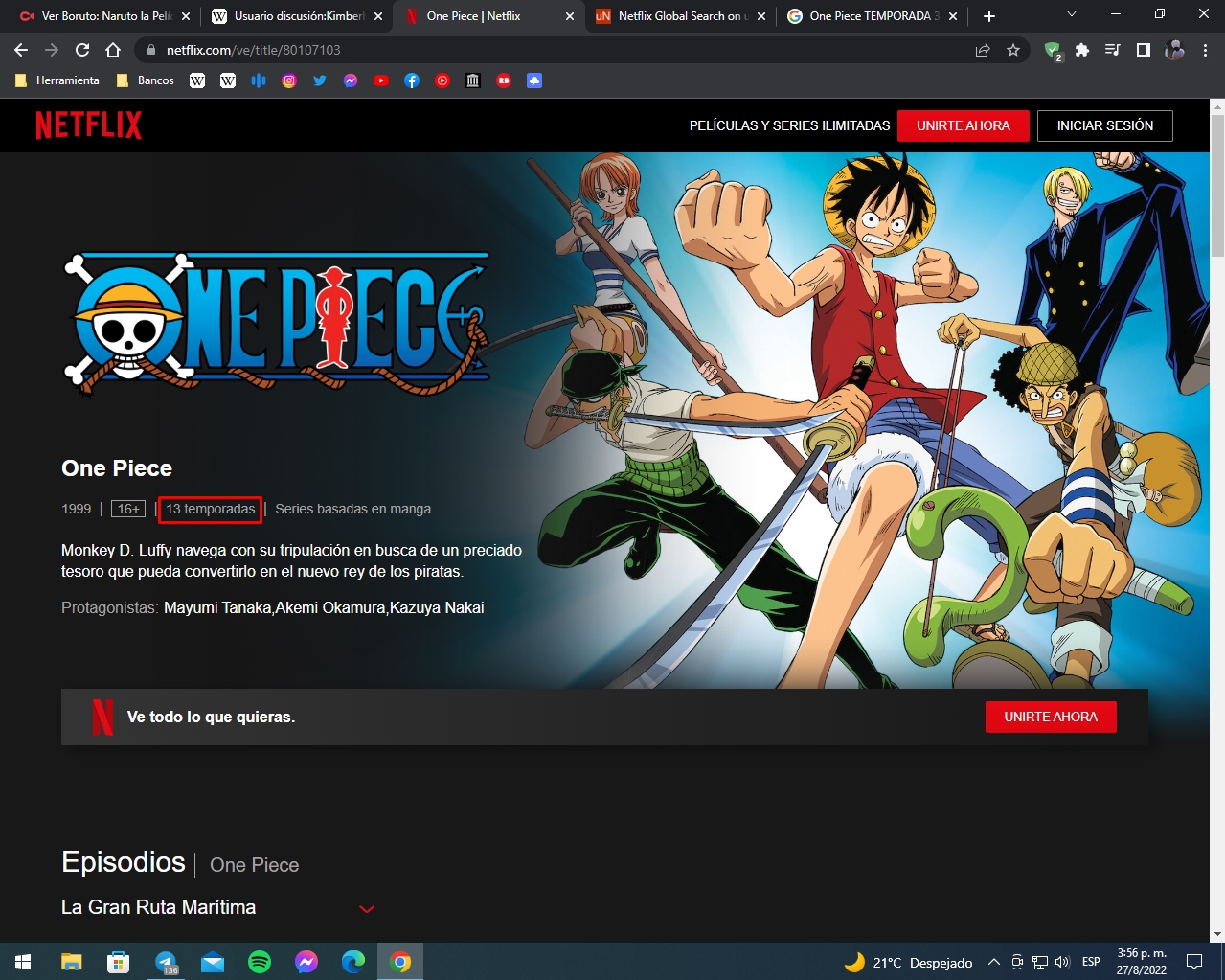1225x980 pixels.
Task: Open the YouTube bookmark
Action: click(381, 80)
